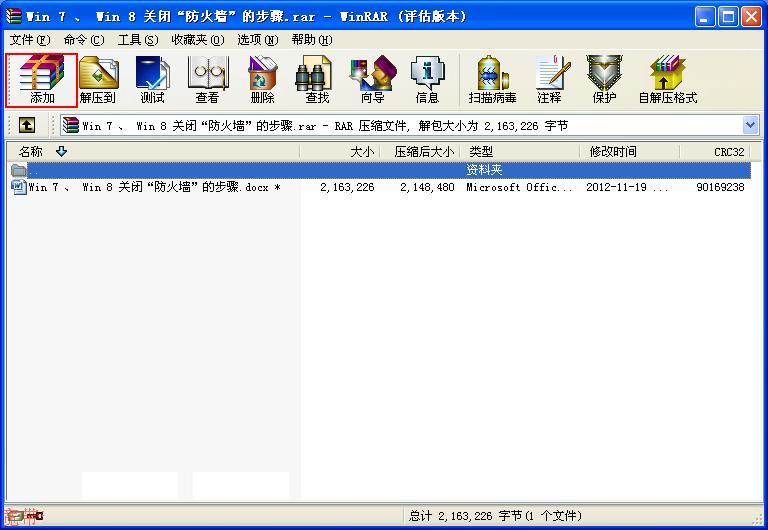Click the parent folder icon in the list
The width and height of the screenshot is (768, 530).
pyautogui.click(x=19, y=170)
